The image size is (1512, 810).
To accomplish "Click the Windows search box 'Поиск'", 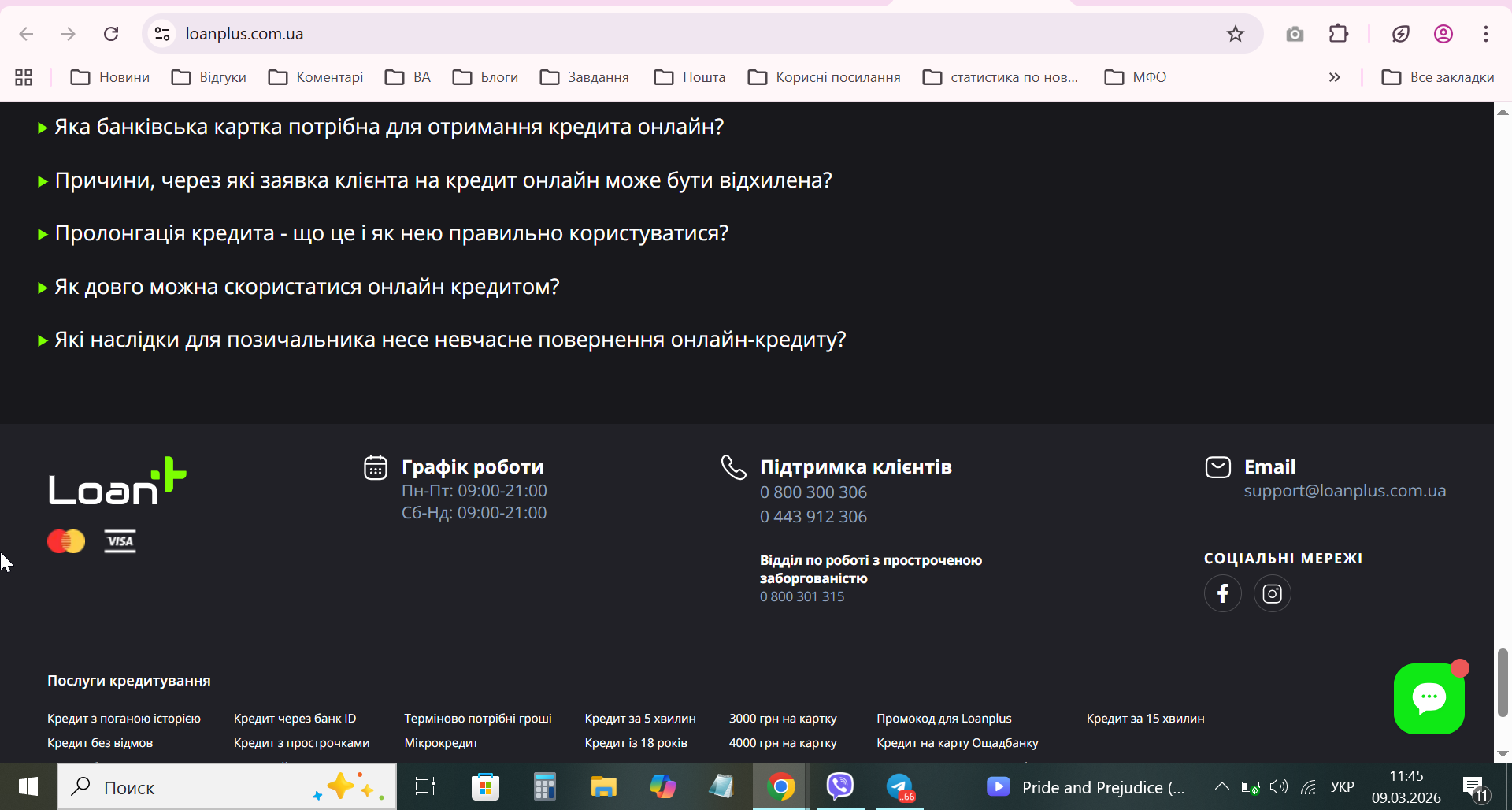I will tap(227, 786).
